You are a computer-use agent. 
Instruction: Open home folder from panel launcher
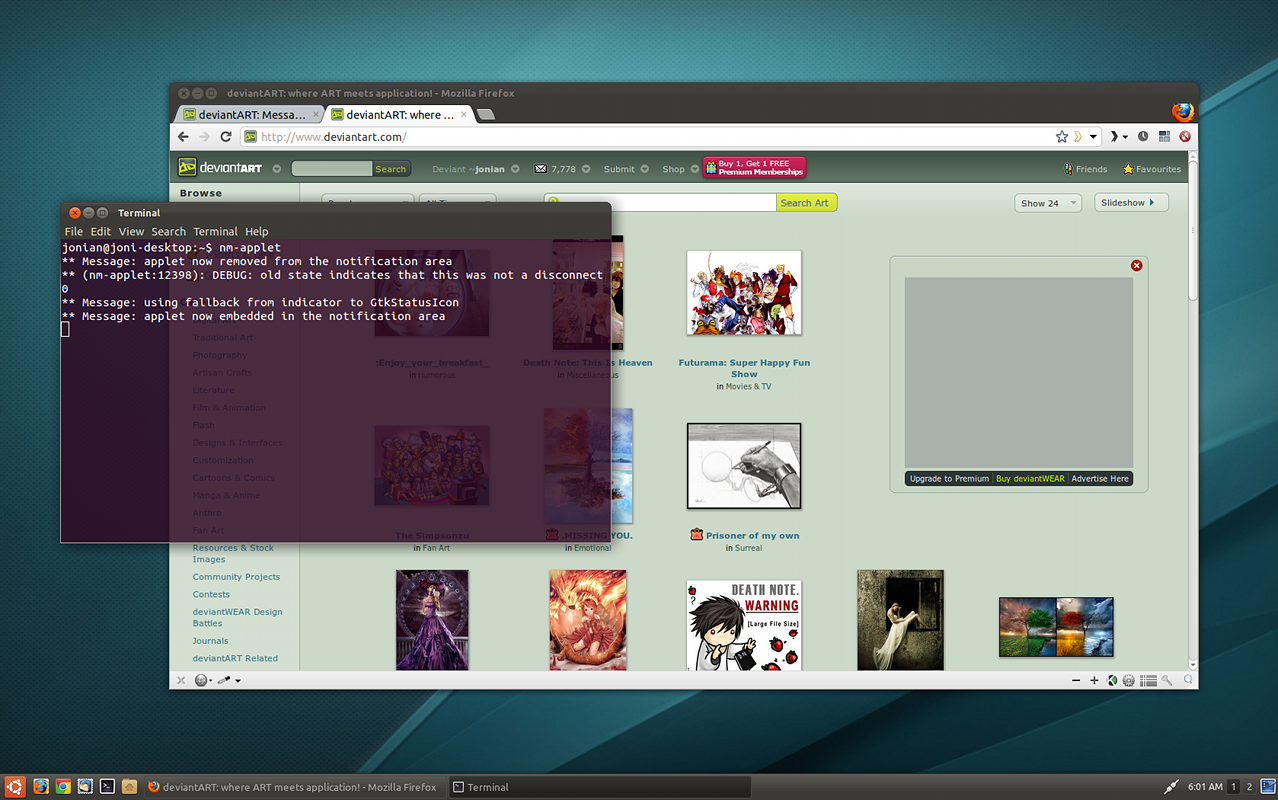(x=129, y=787)
